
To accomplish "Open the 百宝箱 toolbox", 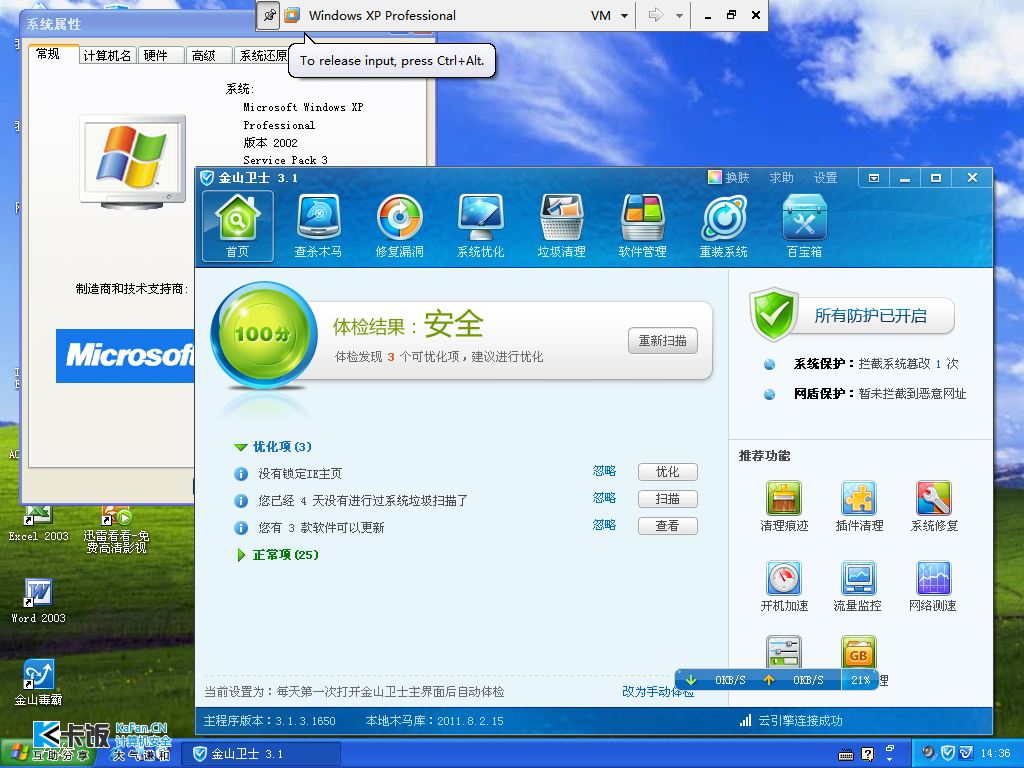I will 804,226.
